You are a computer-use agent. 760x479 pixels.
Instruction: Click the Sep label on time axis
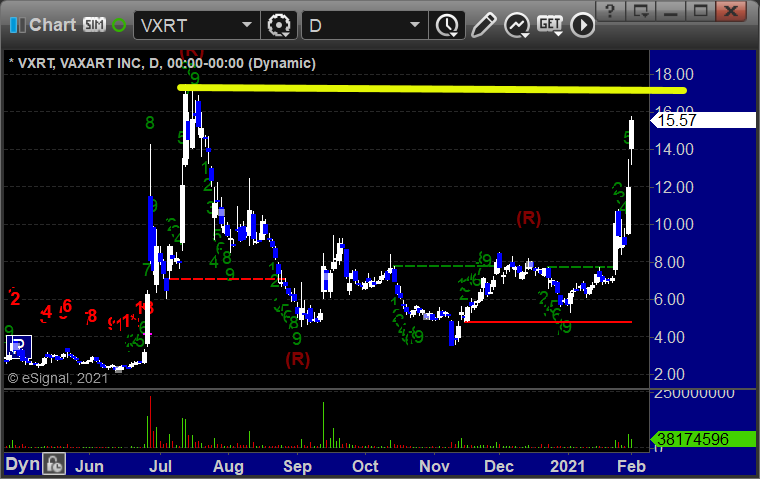[x=297, y=466]
